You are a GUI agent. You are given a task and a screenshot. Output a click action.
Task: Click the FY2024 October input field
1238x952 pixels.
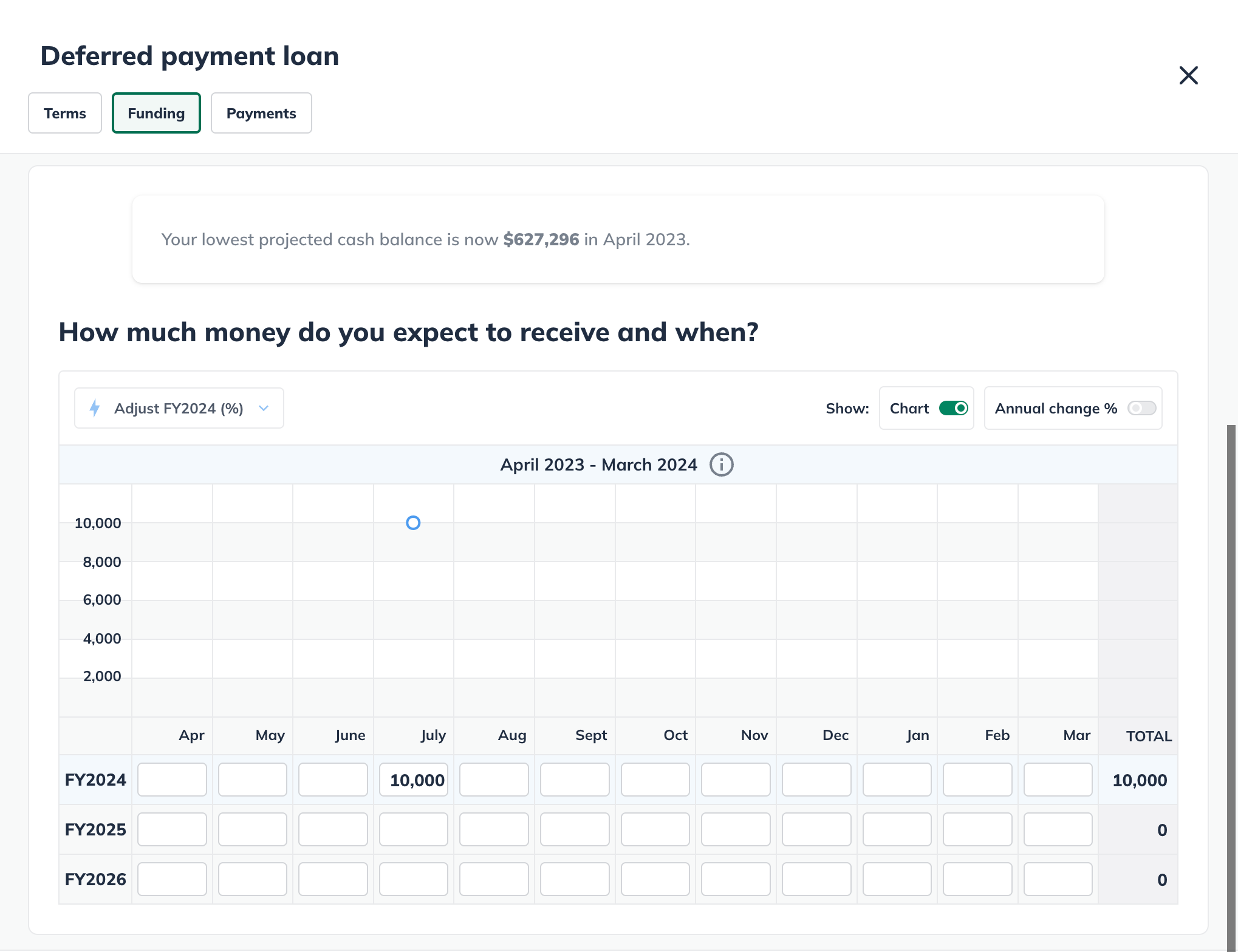655,780
